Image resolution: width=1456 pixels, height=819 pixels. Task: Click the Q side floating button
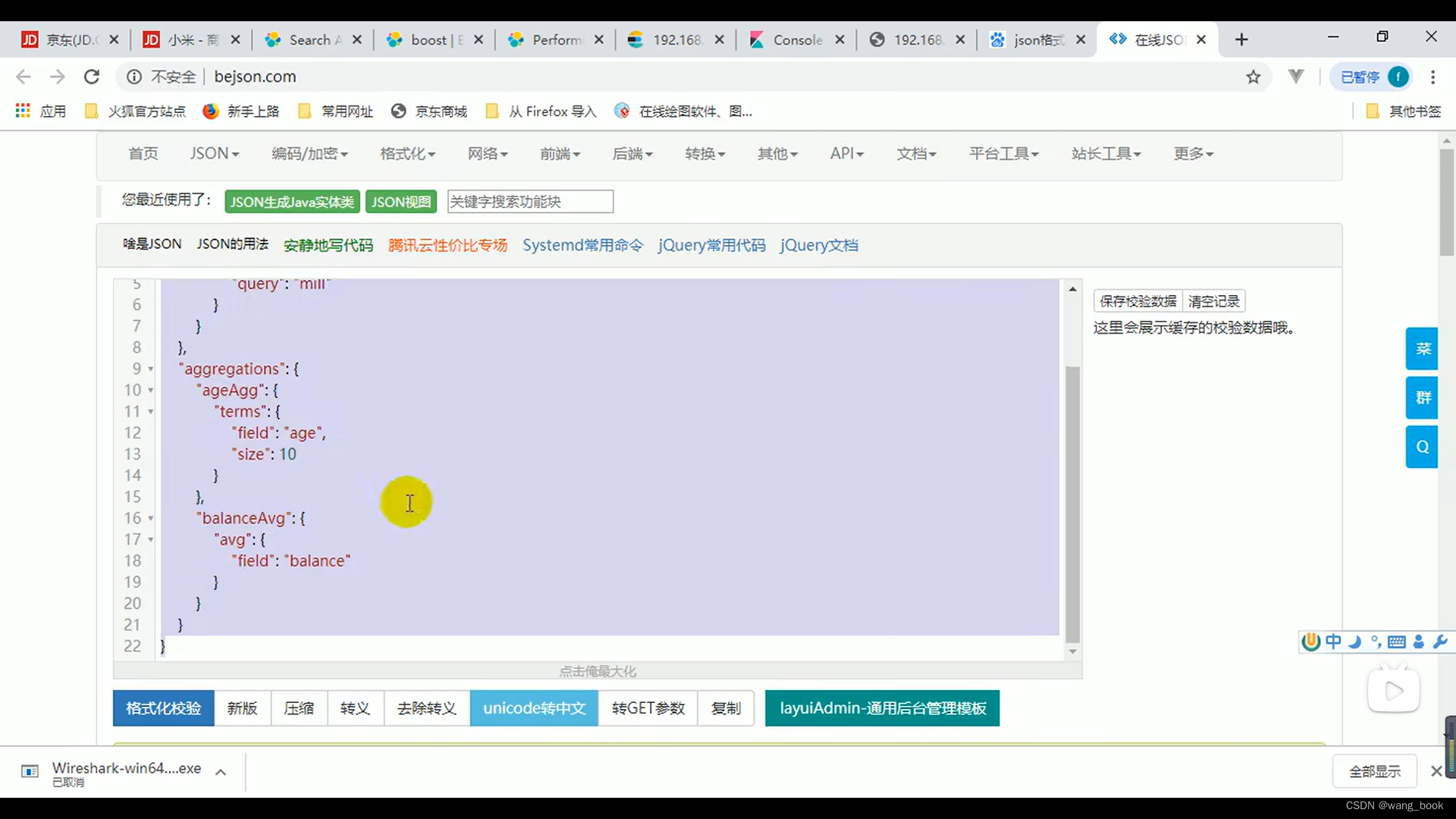pos(1422,447)
